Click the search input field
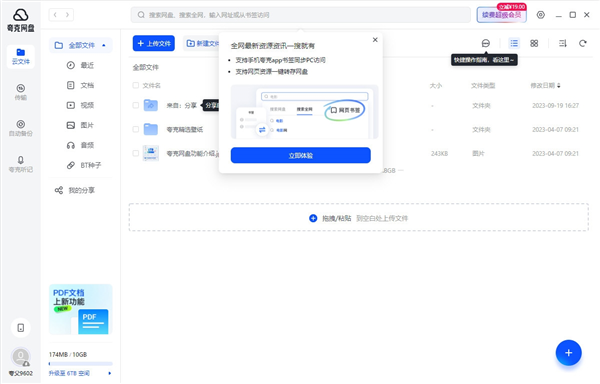 (x=300, y=15)
